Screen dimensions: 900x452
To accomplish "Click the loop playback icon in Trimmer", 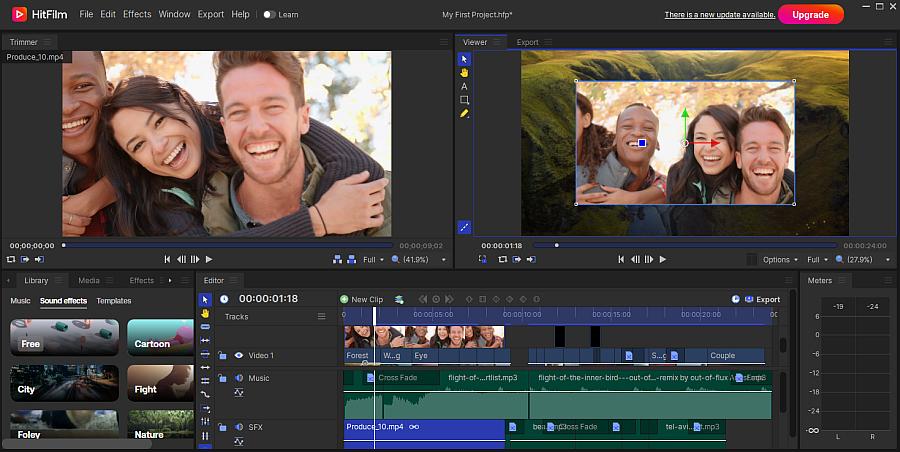I will [11, 259].
